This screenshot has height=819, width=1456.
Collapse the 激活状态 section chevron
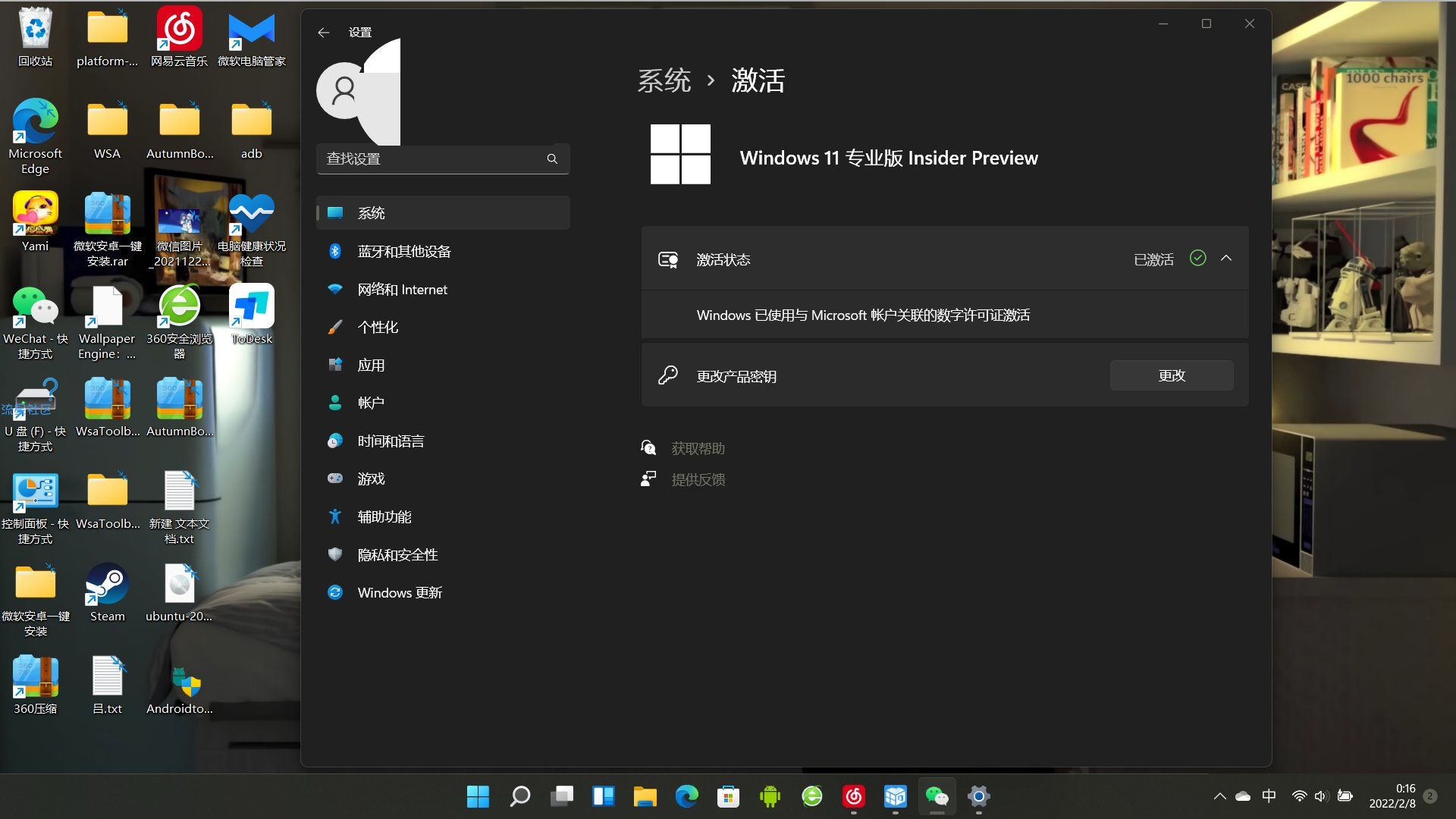[1226, 259]
